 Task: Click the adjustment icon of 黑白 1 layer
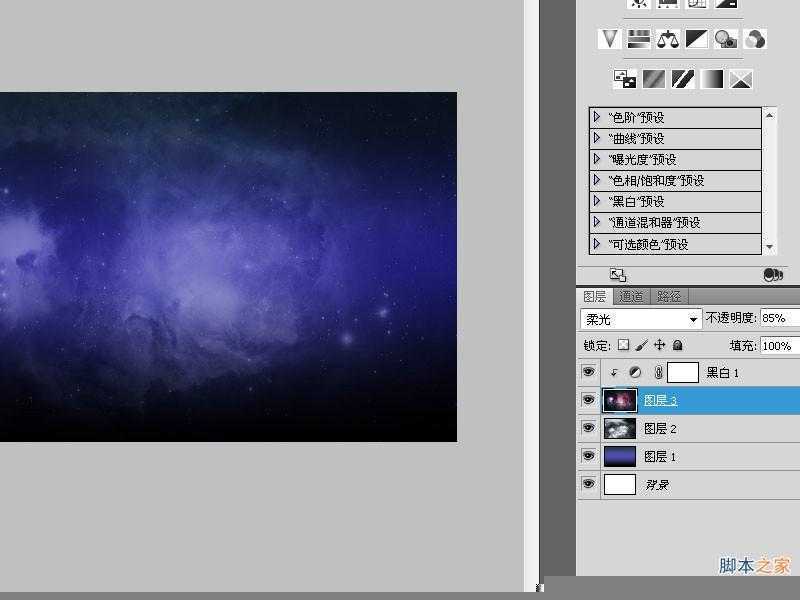click(x=635, y=372)
